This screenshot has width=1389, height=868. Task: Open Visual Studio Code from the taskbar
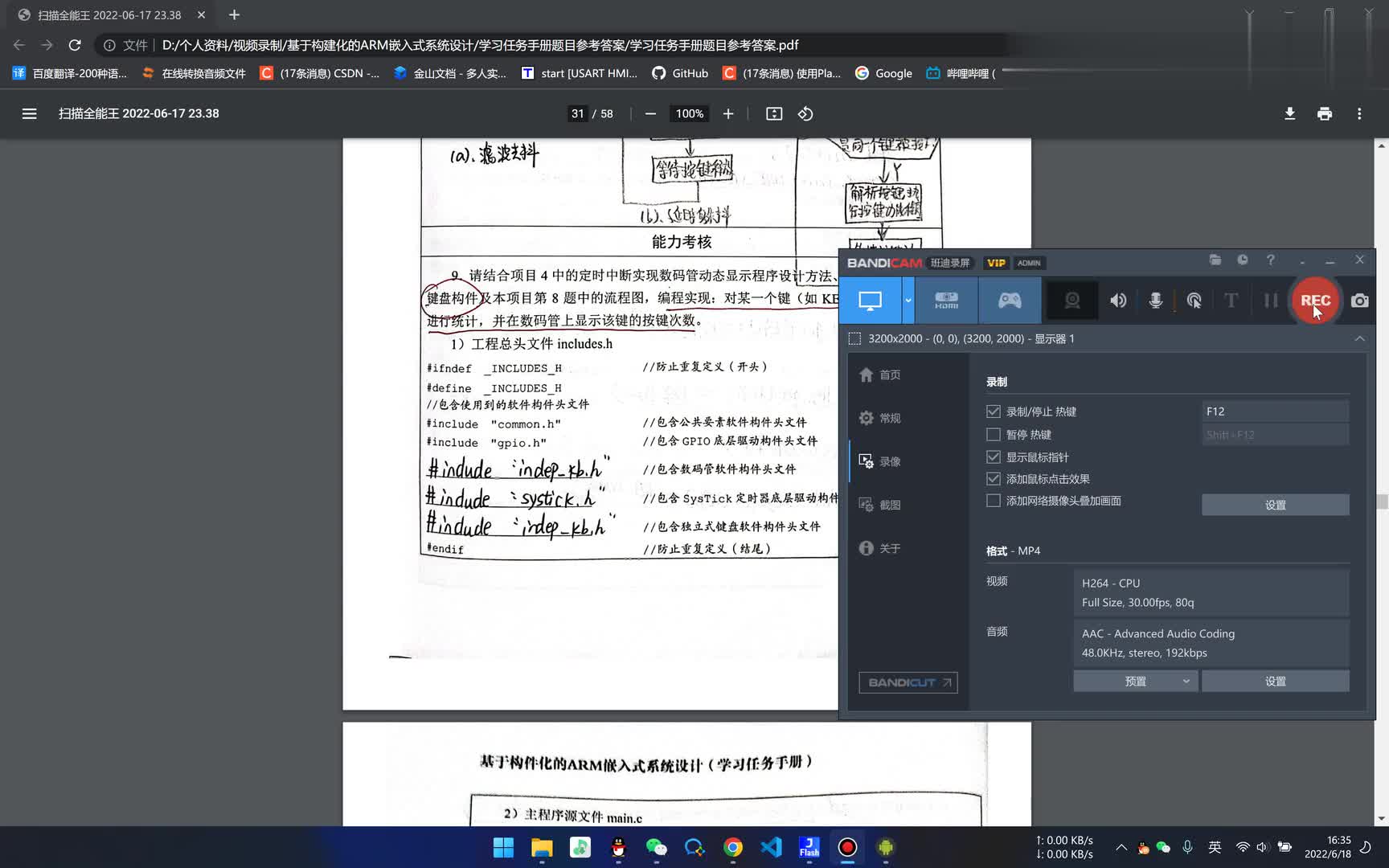pos(771,847)
